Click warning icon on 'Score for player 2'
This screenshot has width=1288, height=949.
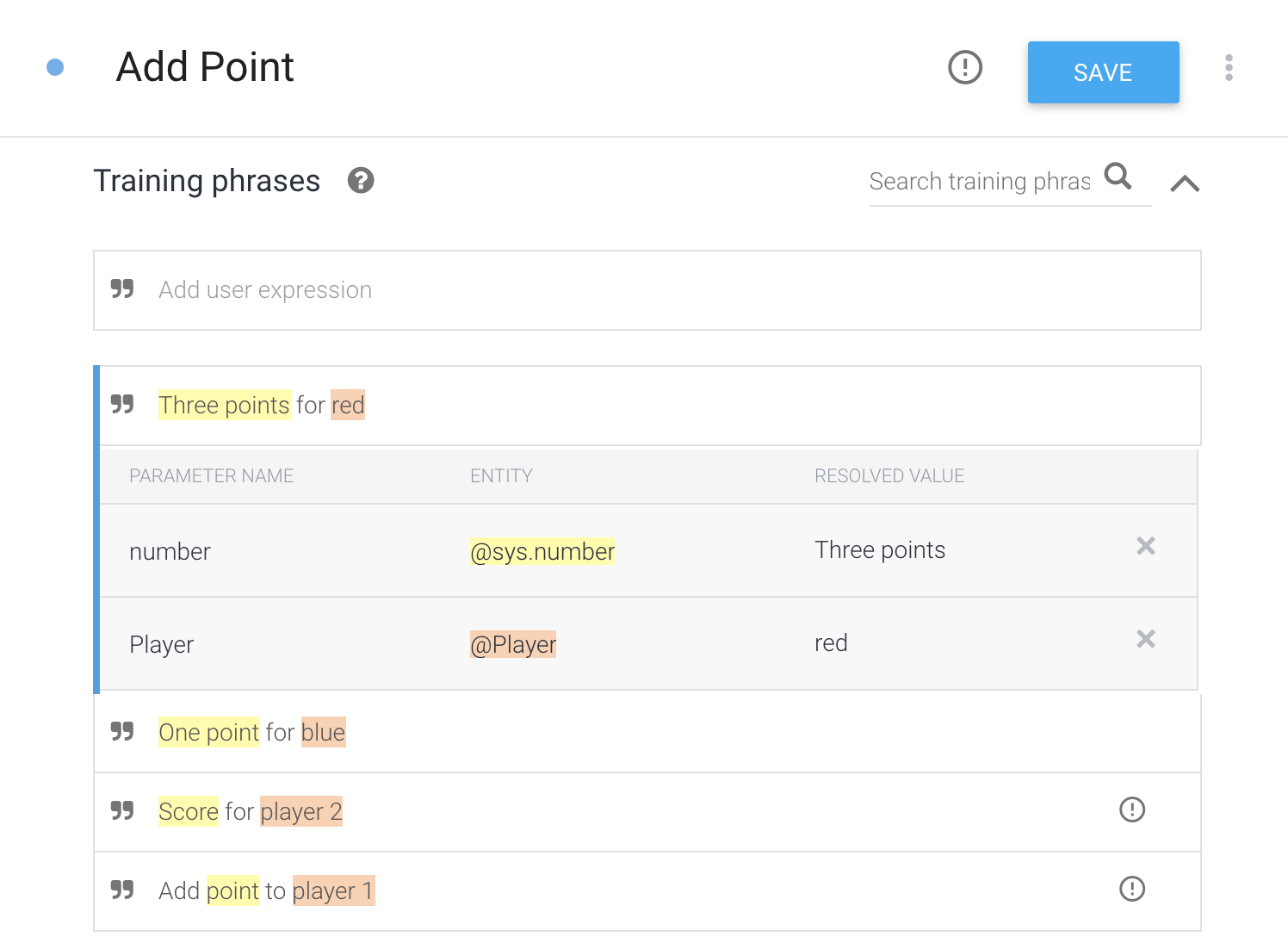1131,809
